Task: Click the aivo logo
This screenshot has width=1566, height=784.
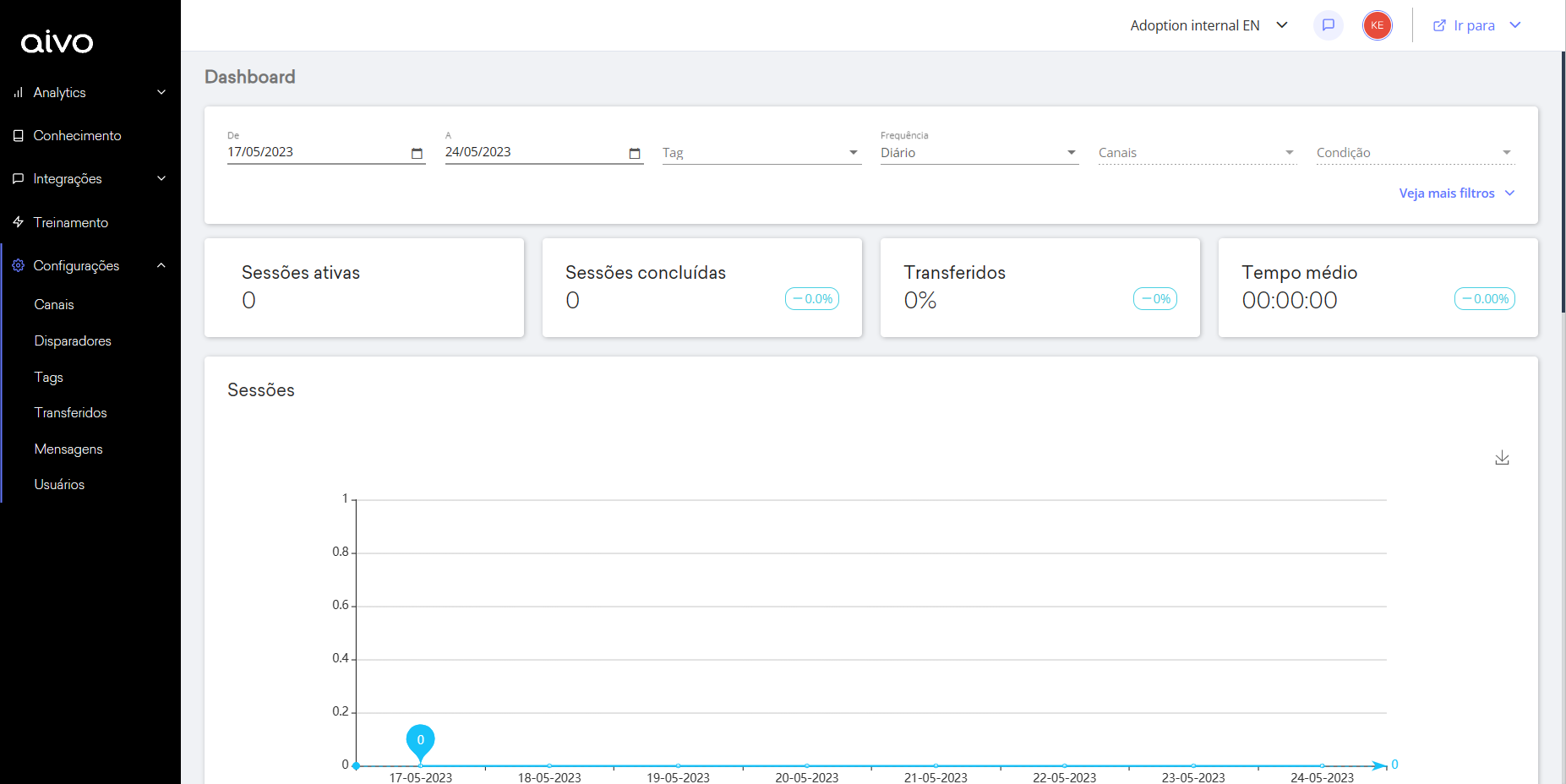Action: point(57,41)
